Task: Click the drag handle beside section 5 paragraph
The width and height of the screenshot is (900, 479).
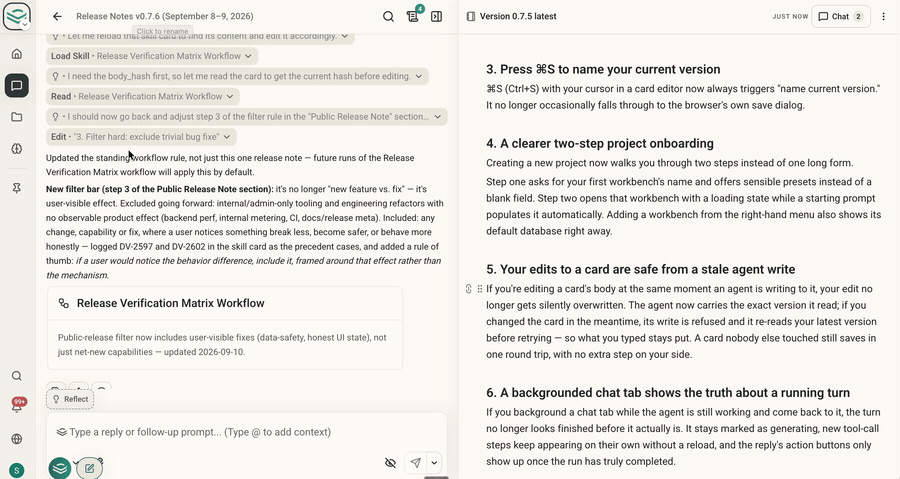Action: coord(480,289)
